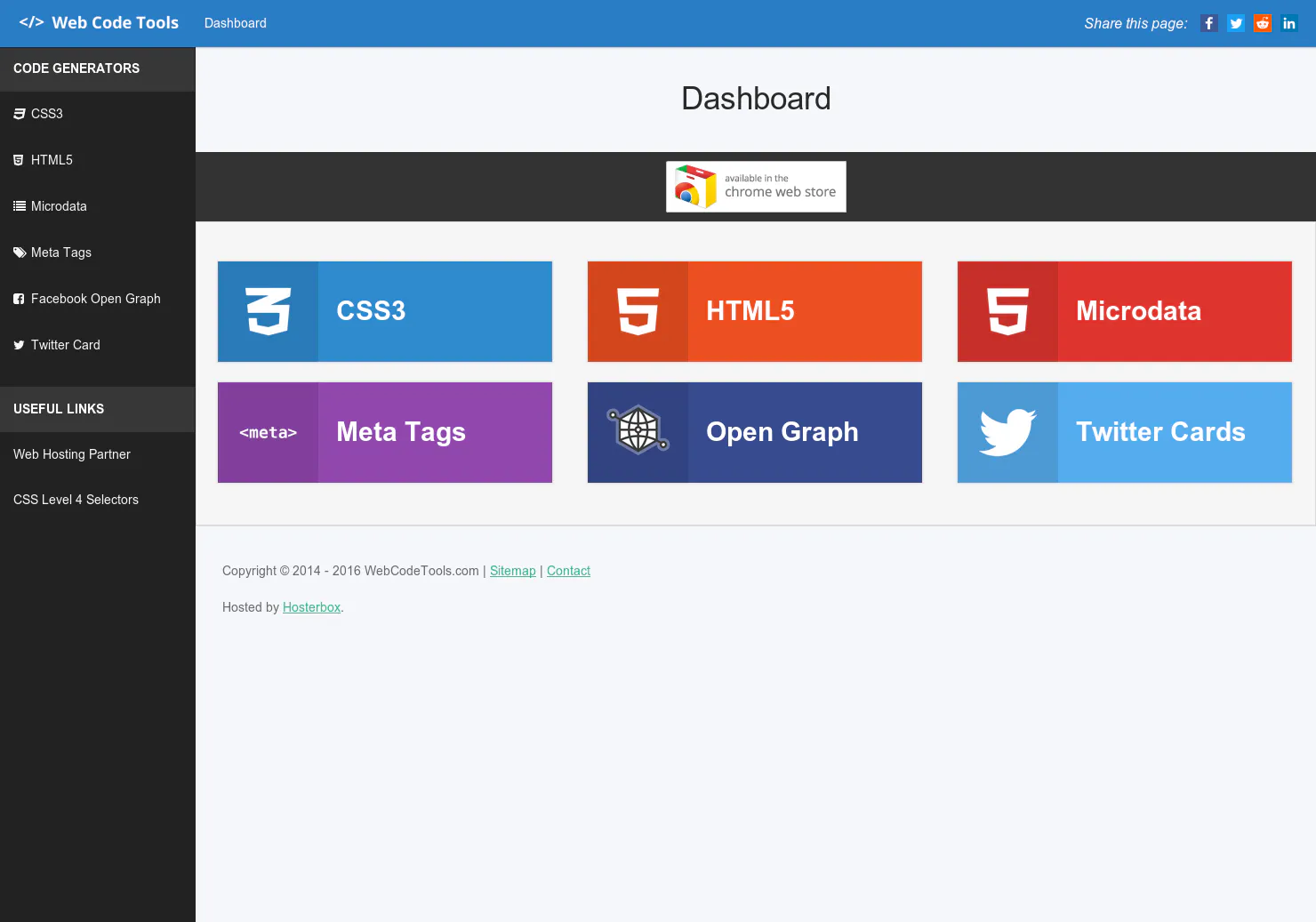This screenshot has height=922, width=1316.
Task: Open the Open Graph tile label
Action: [782, 432]
